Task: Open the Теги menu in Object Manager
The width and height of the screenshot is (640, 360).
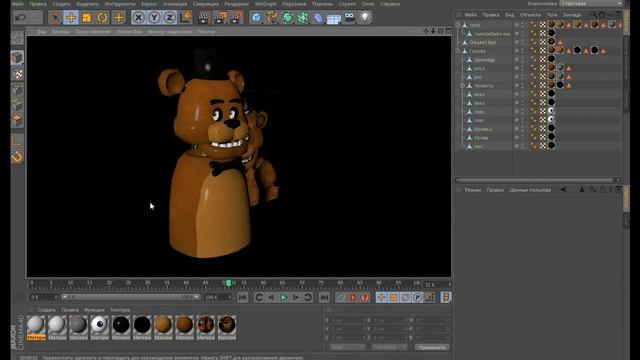Action: click(552, 15)
